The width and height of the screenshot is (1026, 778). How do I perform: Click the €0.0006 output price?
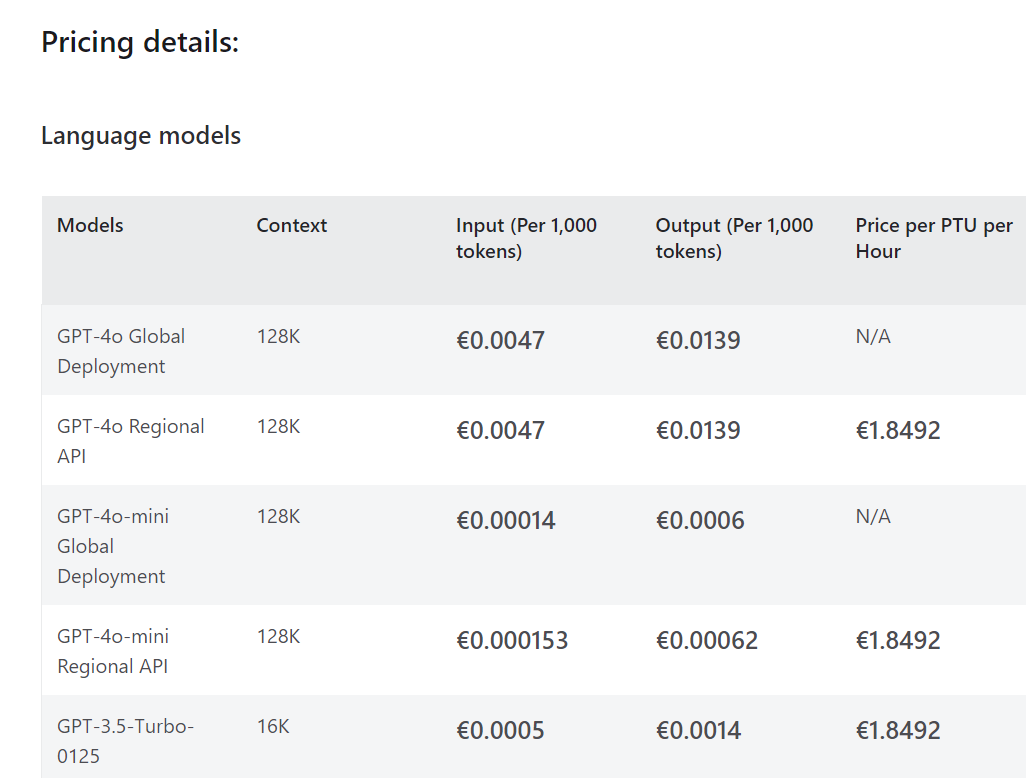[x=700, y=521]
